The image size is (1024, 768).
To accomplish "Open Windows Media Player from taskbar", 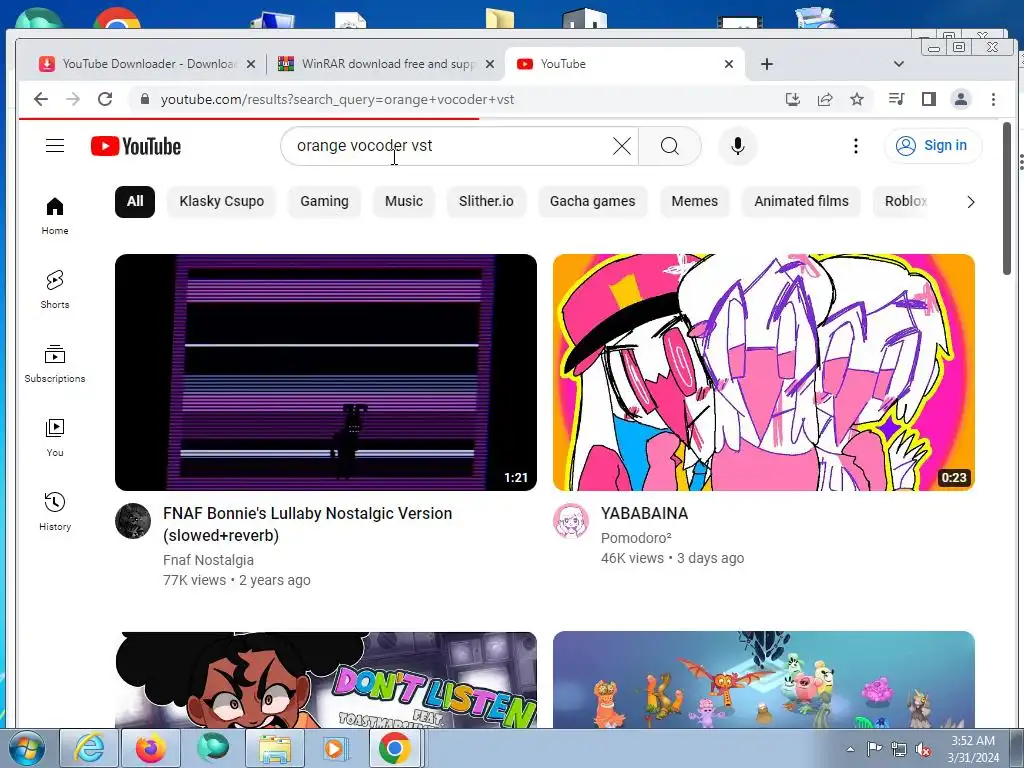I will pyautogui.click(x=336, y=748).
